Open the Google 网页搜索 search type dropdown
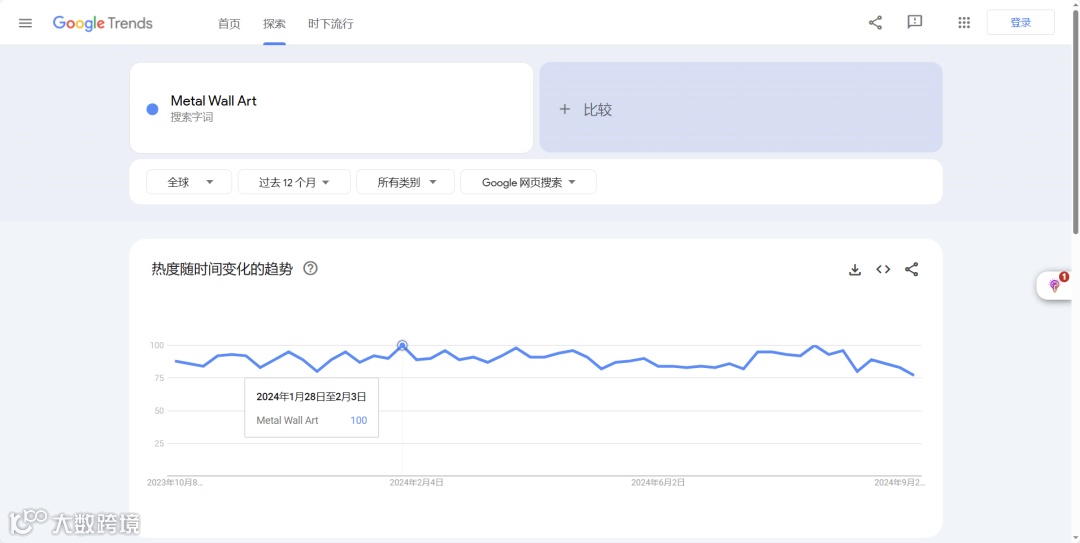Viewport: 1080px width, 543px height. coord(528,182)
